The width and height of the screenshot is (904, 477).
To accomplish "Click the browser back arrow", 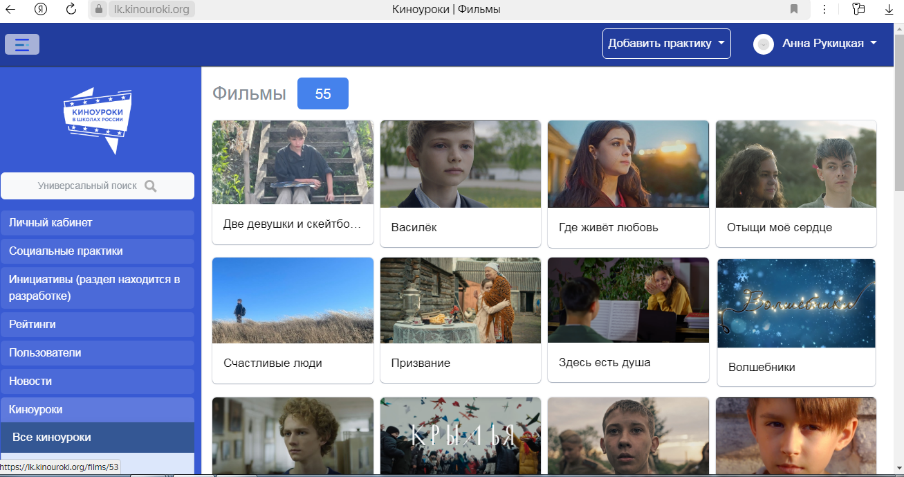I will (11, 9).
